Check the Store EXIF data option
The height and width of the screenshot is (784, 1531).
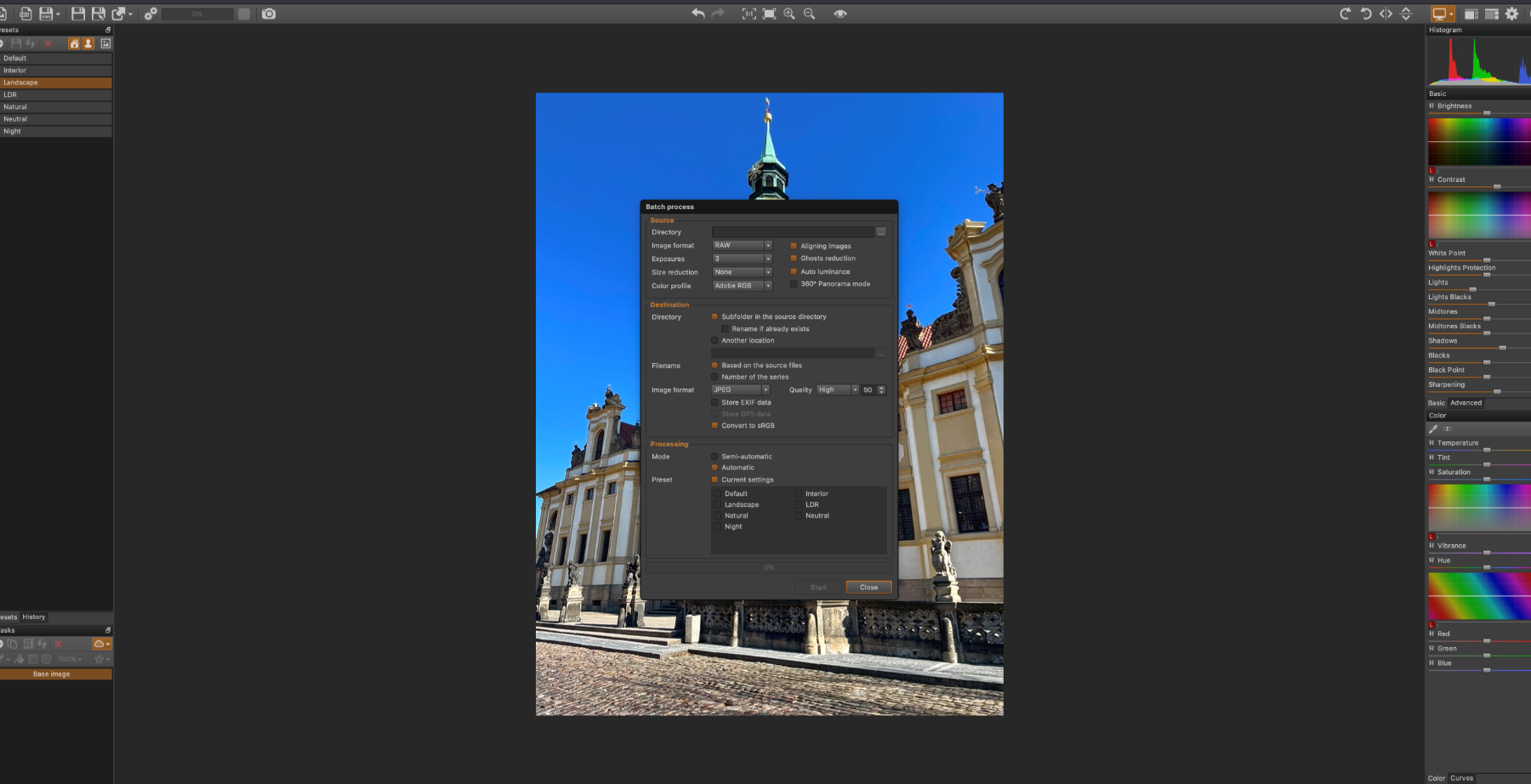tap(714, 402)
